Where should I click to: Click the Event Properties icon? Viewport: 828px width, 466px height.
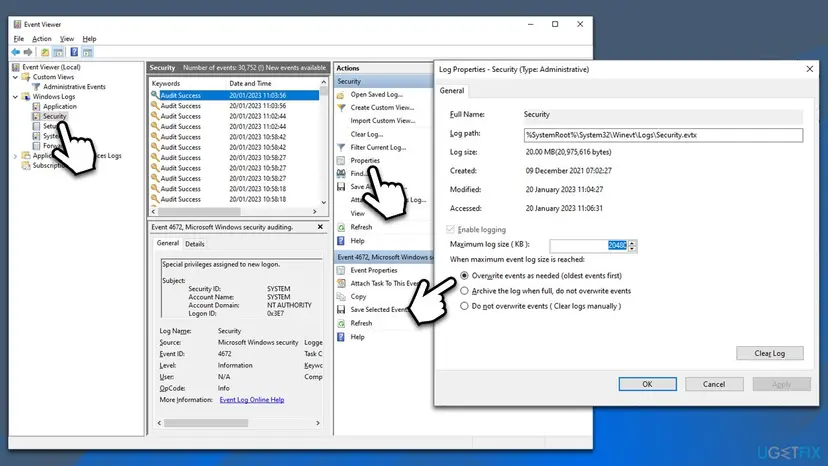pyautogui.click(x=341, y=271)
